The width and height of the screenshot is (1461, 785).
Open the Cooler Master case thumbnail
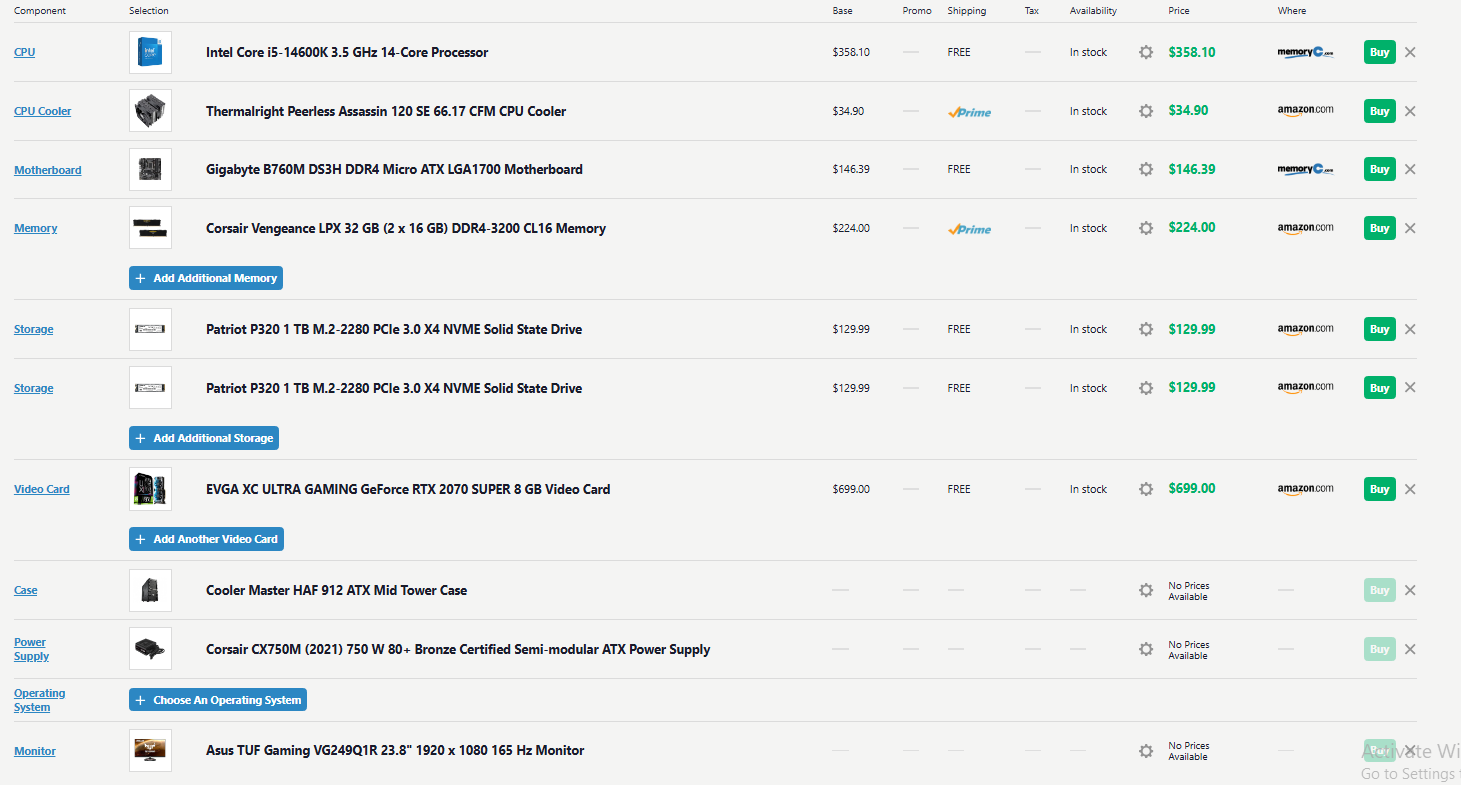150,590
